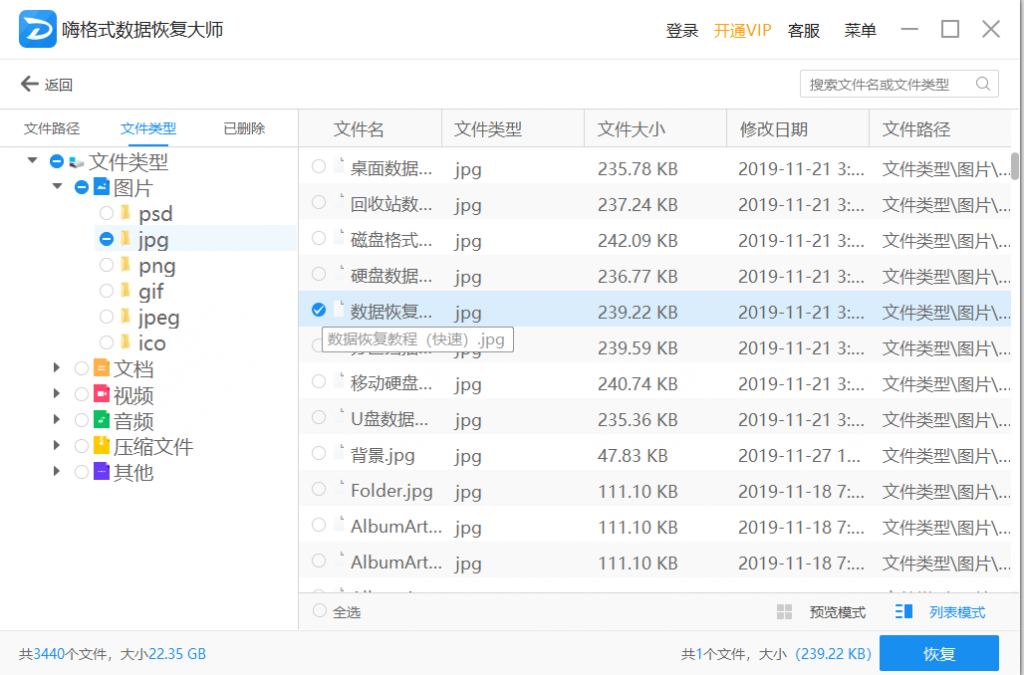Click the 图片 category icon
Screen dimensions: 1024x675
[101, 187]
